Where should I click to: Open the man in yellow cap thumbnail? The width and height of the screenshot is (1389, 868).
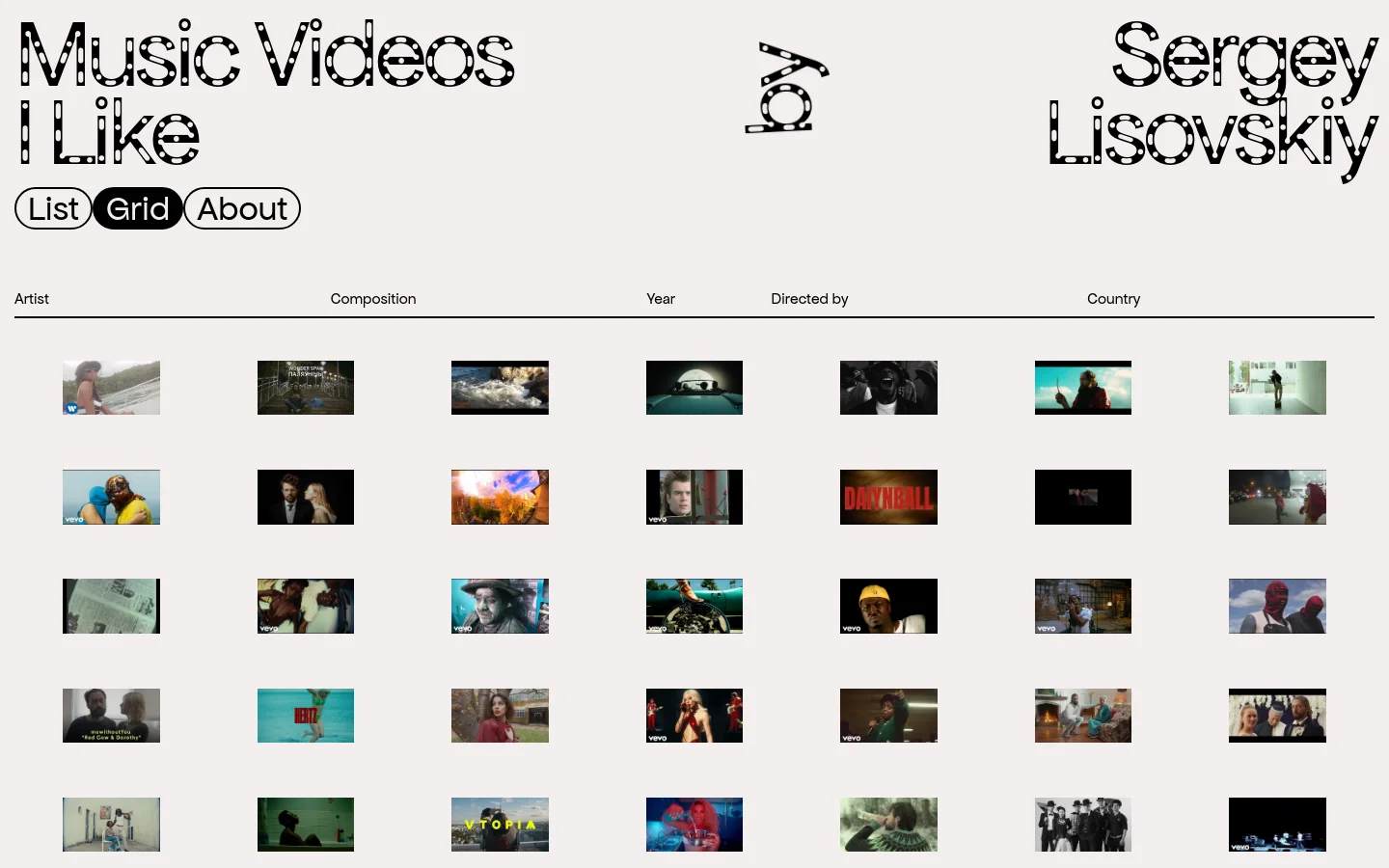888,606
